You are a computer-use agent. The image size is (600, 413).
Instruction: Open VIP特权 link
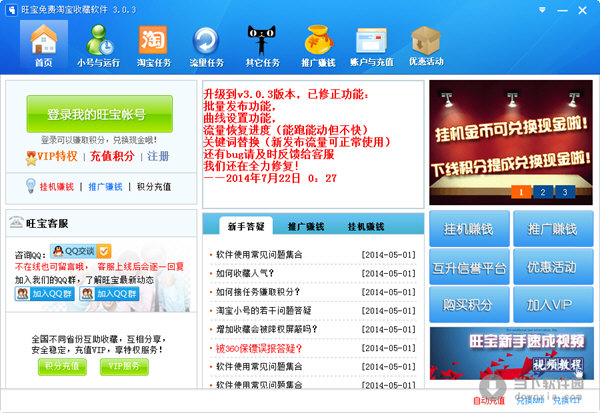57,156
